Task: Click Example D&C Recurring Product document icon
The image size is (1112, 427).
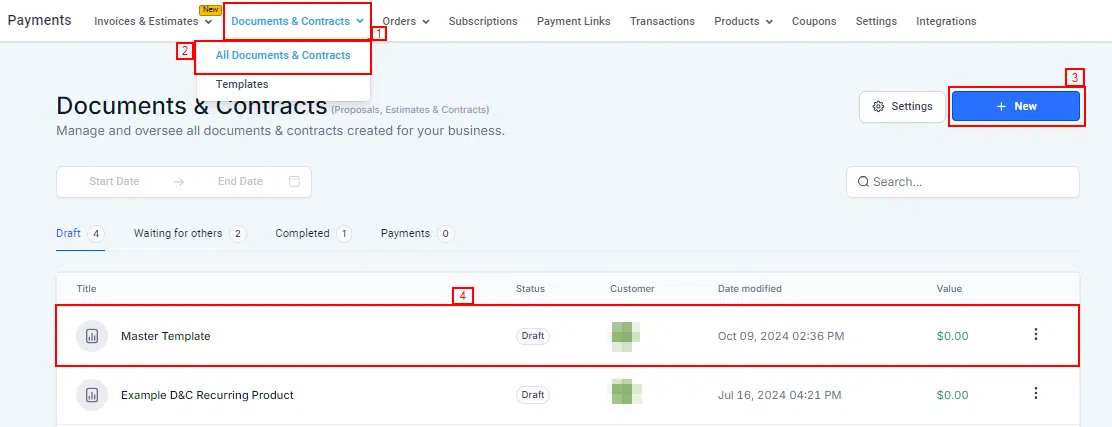Action: pos(91,395)
